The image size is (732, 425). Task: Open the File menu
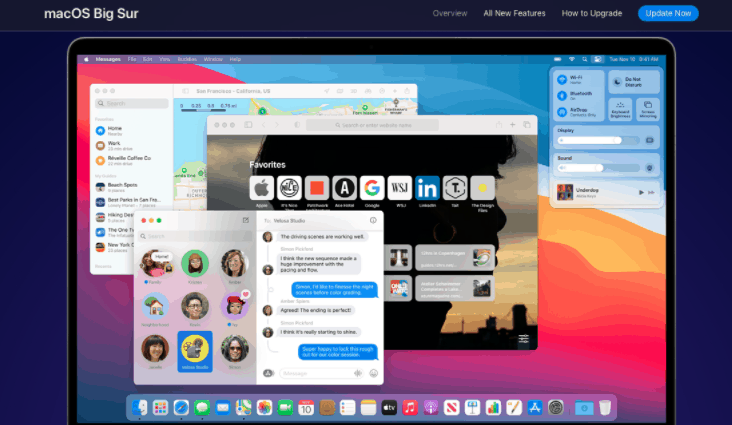(132, 59)
